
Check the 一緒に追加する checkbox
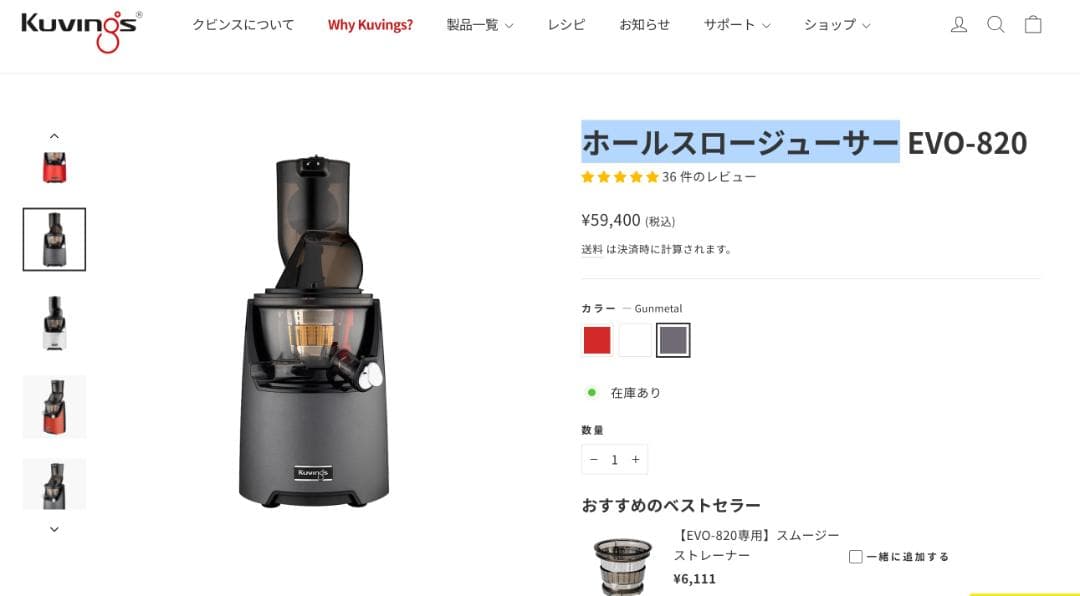(x=855, y=557)
